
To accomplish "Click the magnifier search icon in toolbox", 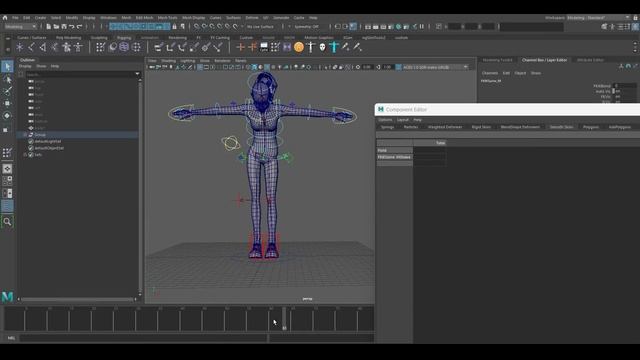I will [x=7, y=222].
